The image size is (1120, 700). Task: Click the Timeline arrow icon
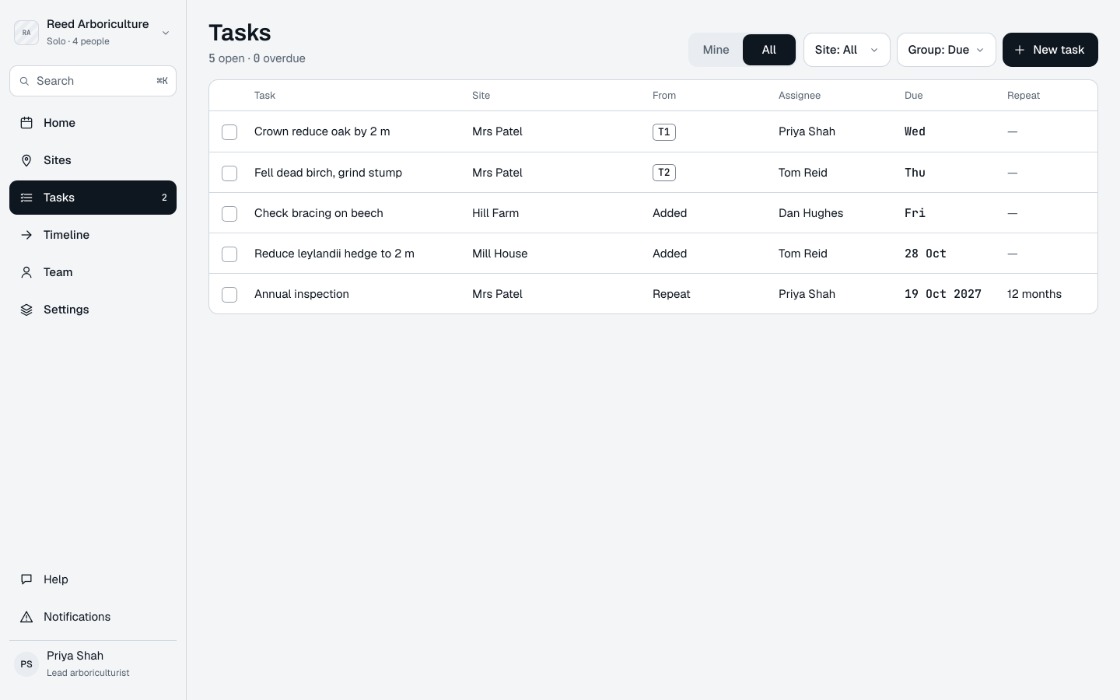[x=26, y=234]
